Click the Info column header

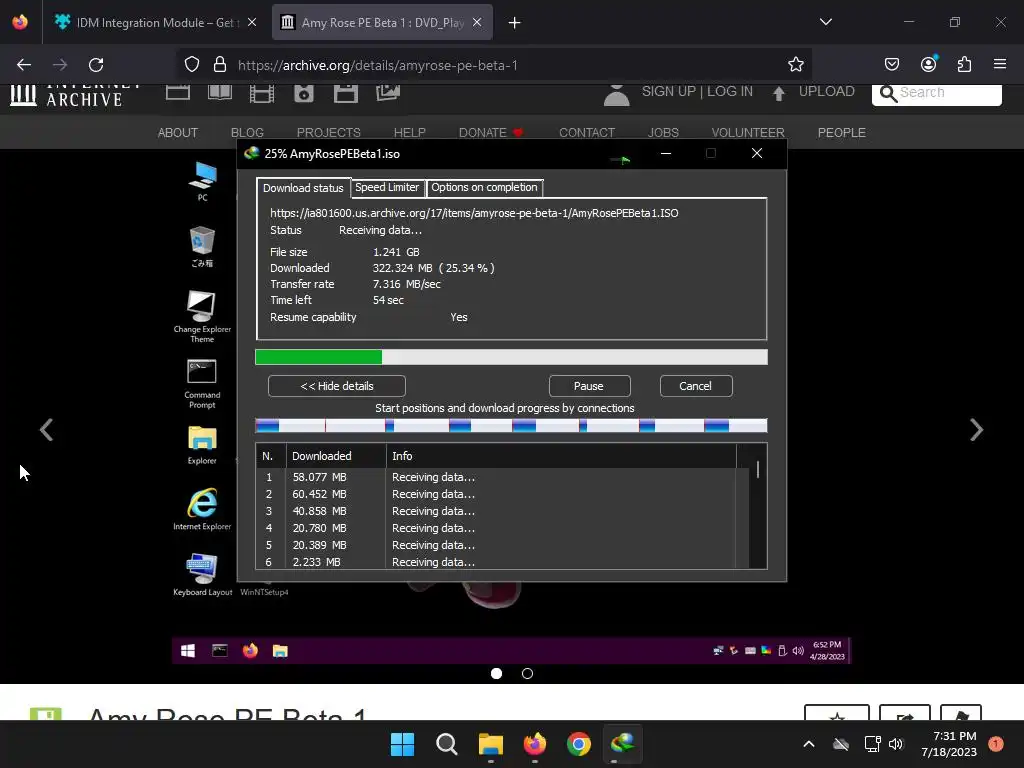point(561,456)
